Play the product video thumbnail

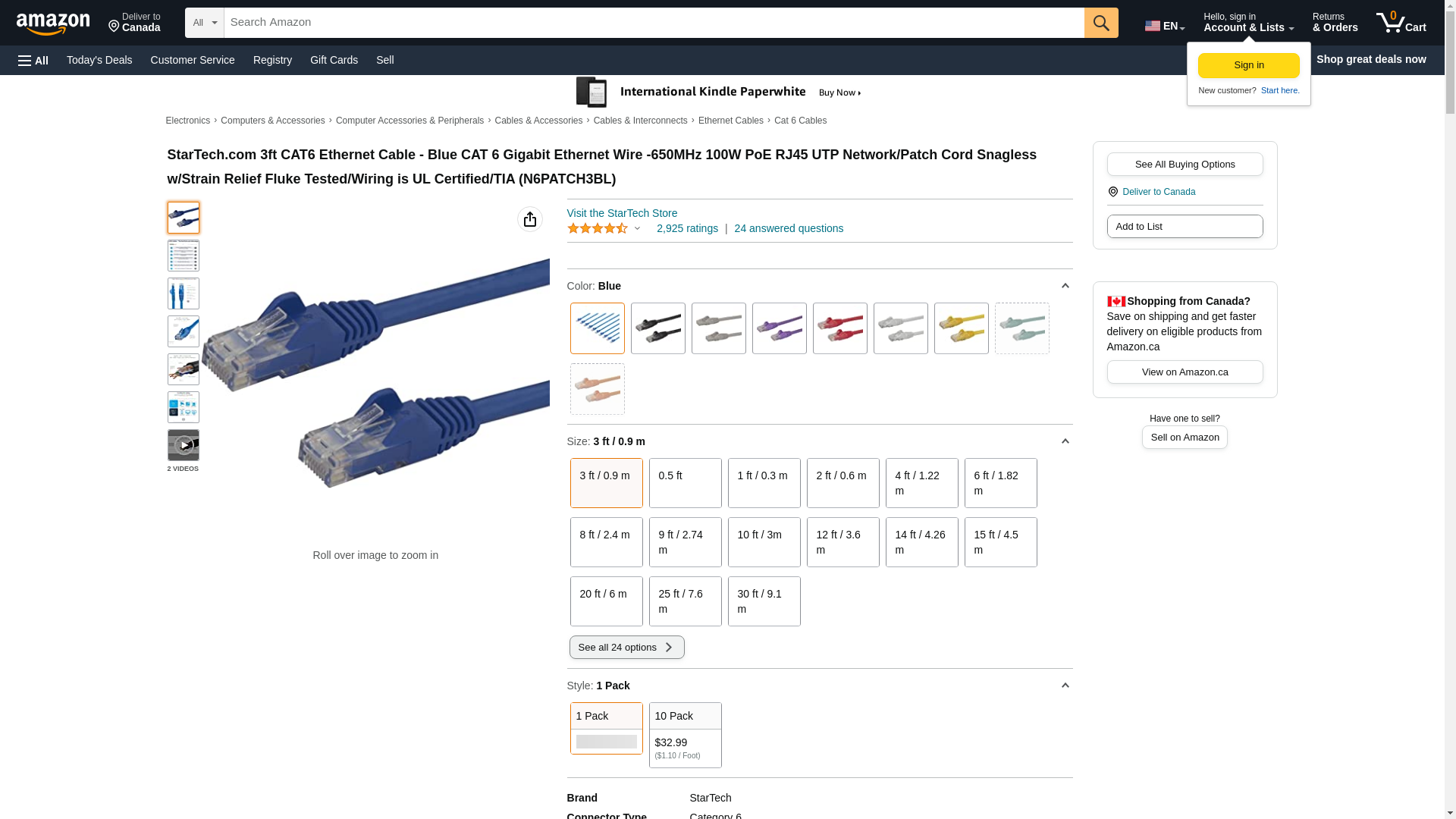(x=184, y=445)
